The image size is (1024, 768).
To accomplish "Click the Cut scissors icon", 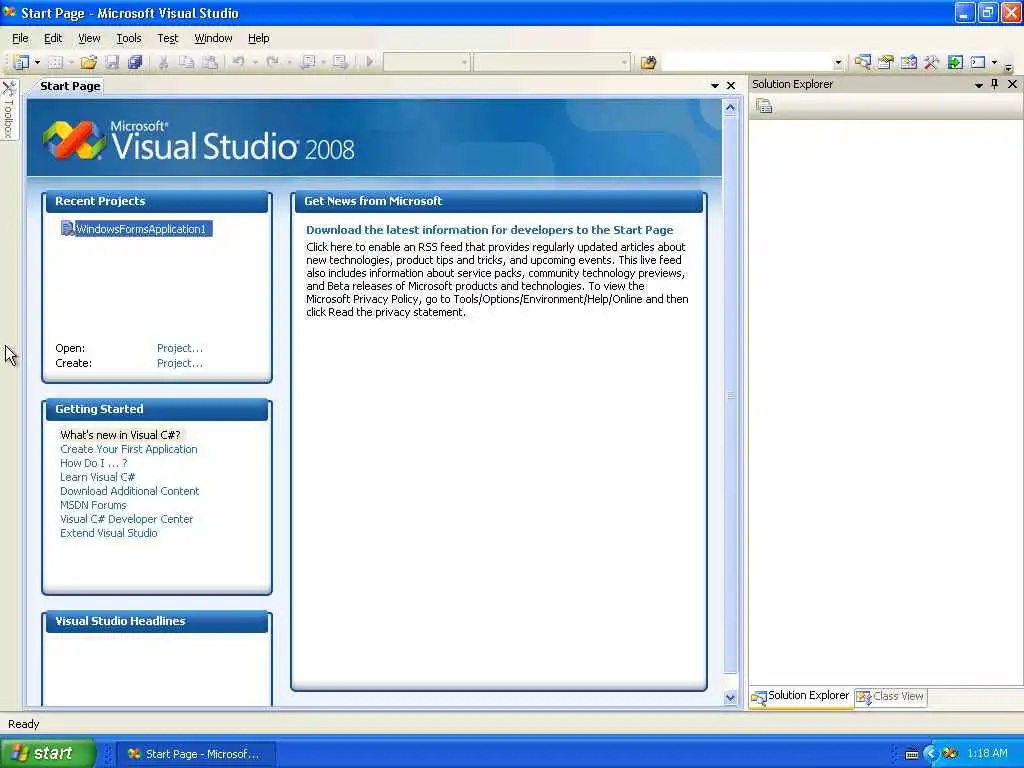I will [163, 63].
